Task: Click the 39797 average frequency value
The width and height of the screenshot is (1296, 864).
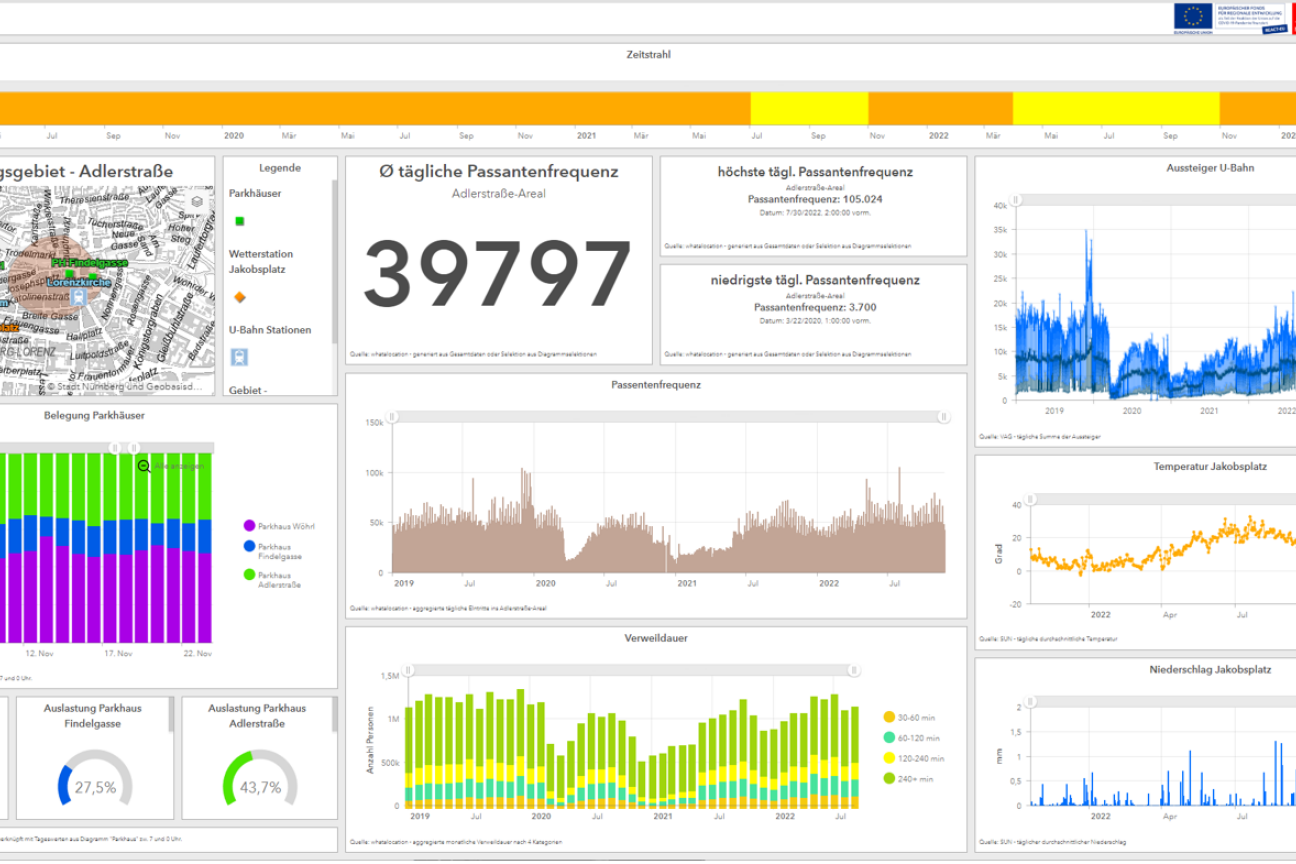Action: pyautogui.click(x=498, y=274)
